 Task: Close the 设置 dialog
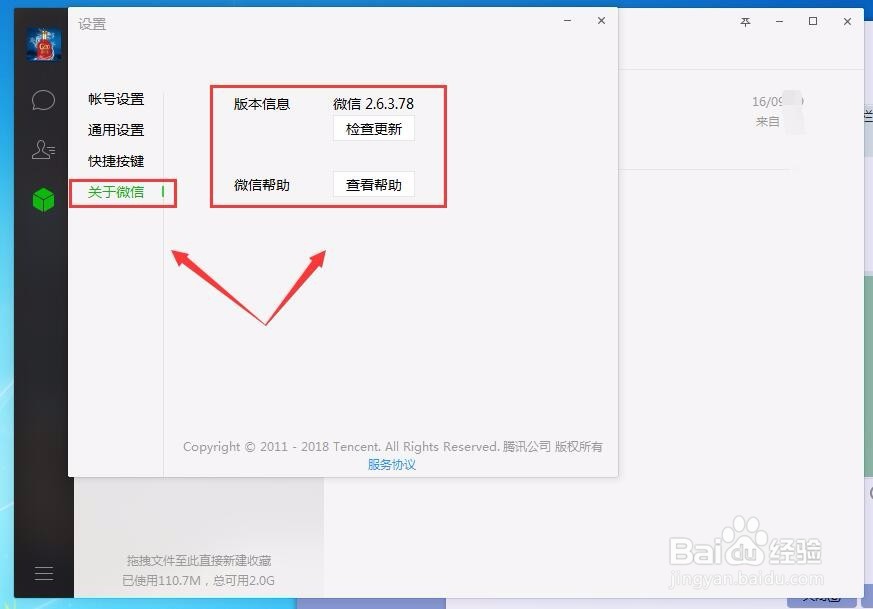tap(601, 20)
